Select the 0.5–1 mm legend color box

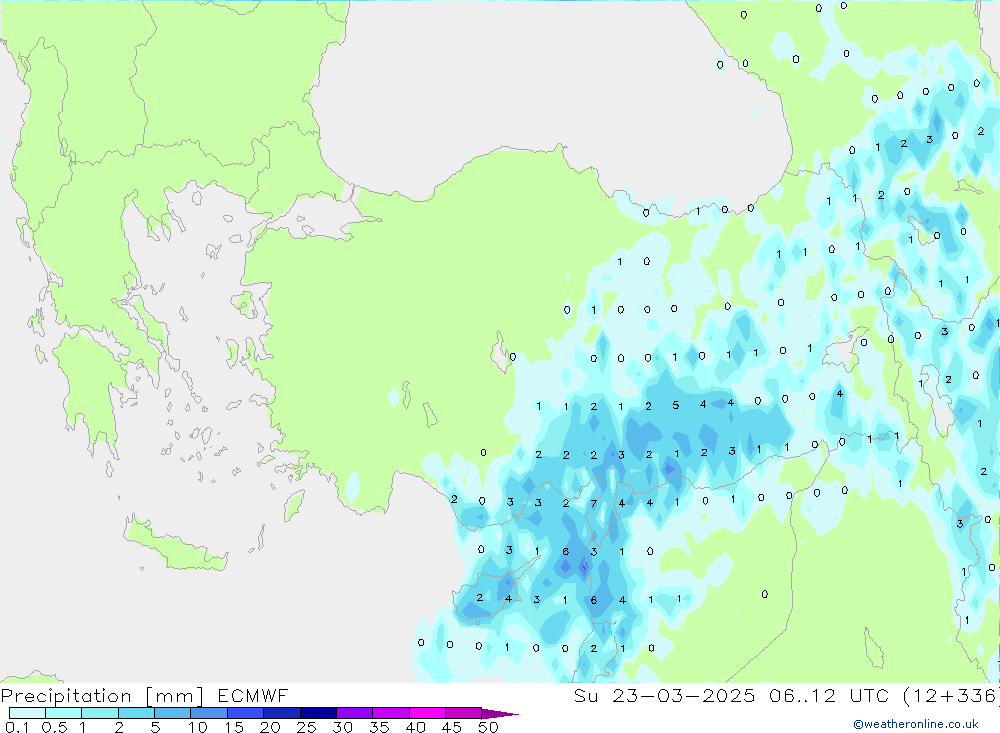coord(63,713)
